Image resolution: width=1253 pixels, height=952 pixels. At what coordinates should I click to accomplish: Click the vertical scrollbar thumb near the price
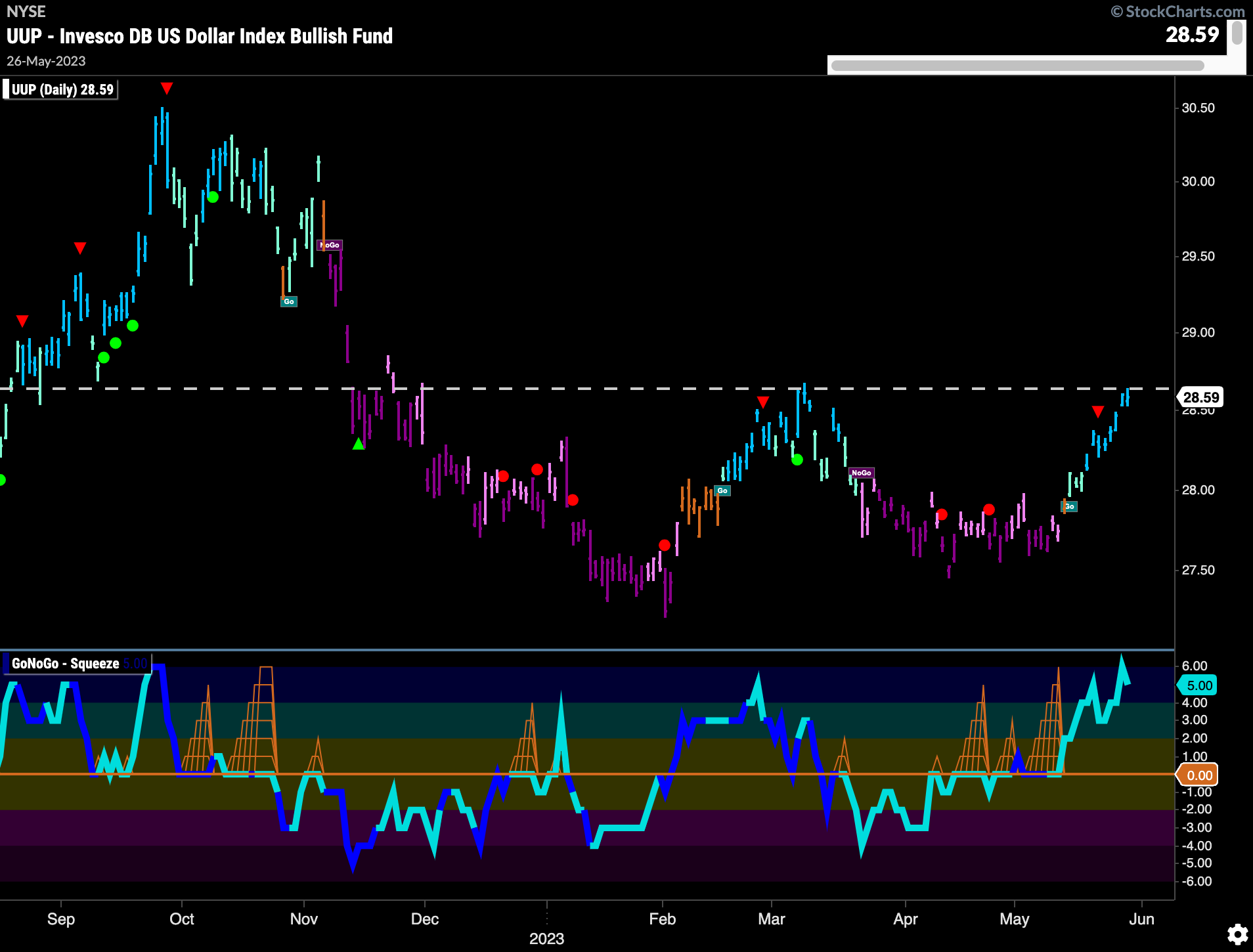1237,33
